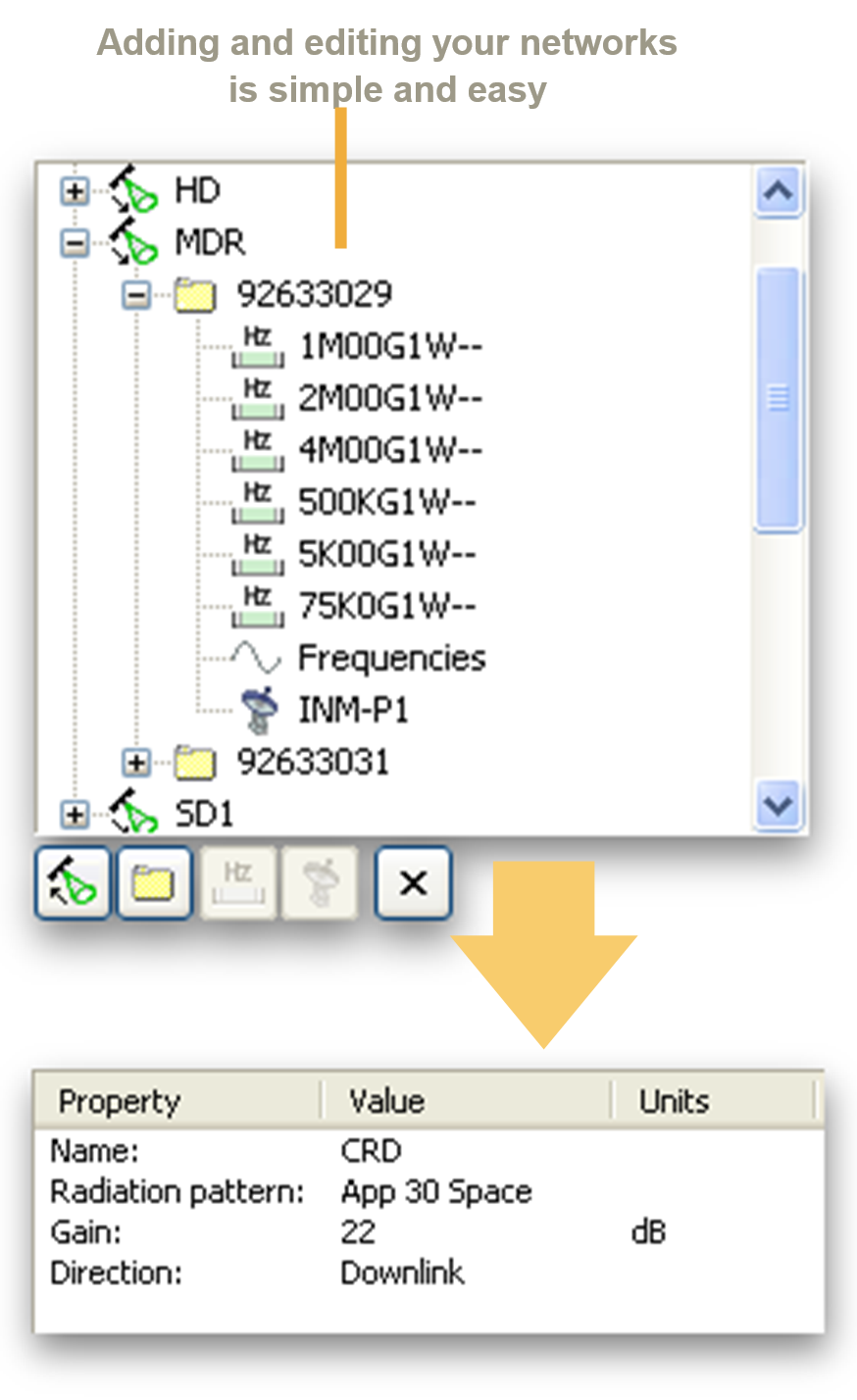Click the SD1 network satellite icon

(132, 813)
